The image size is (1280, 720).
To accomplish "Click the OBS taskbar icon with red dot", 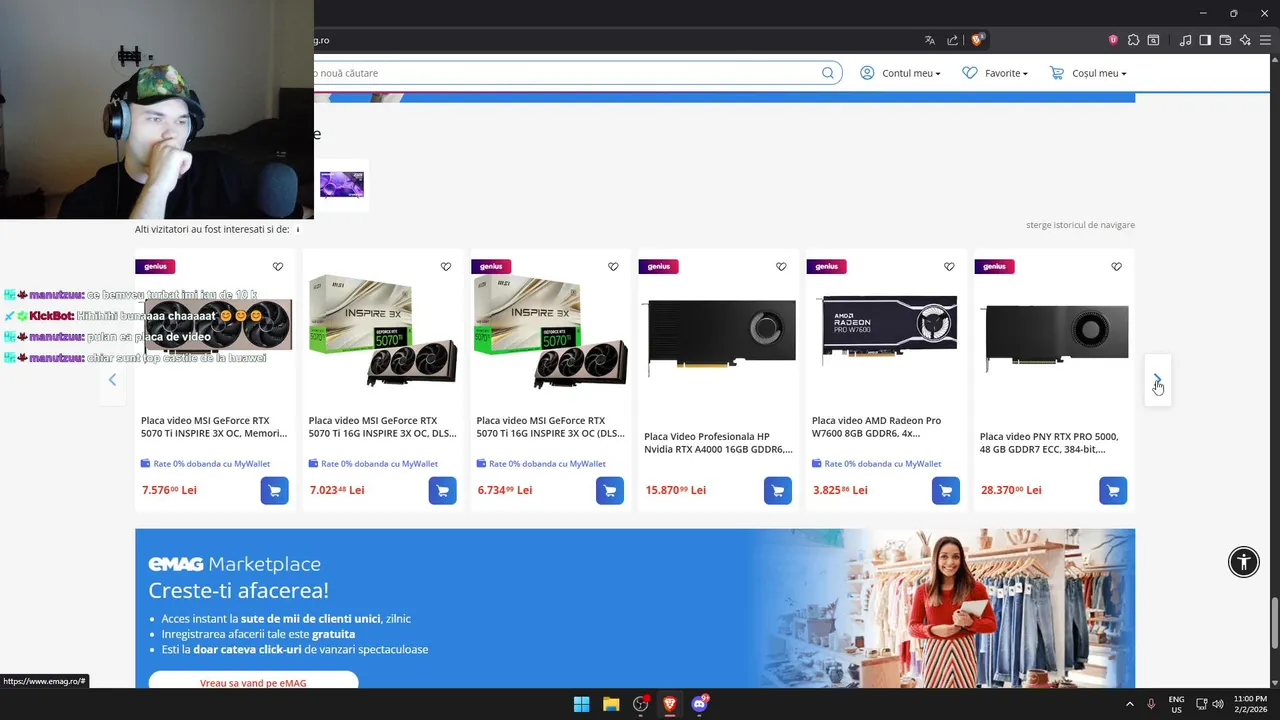I will coord(641,704).
